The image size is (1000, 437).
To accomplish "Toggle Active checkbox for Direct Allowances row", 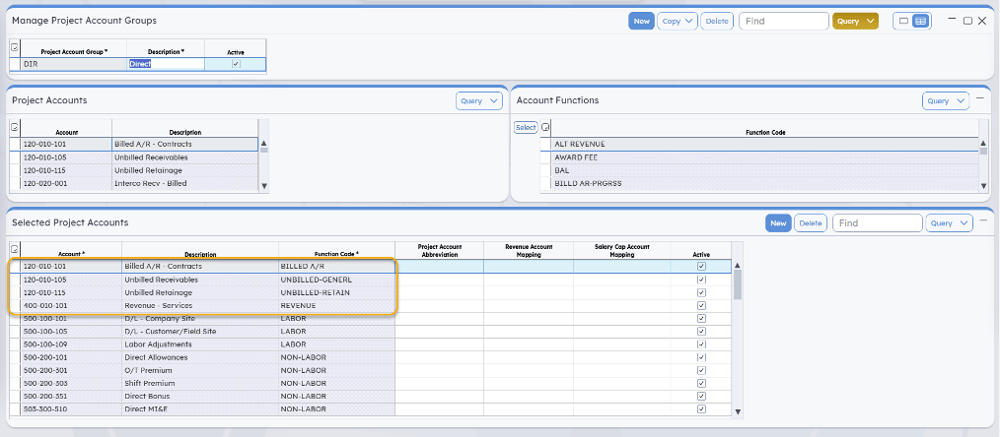I will coord(702,357).
